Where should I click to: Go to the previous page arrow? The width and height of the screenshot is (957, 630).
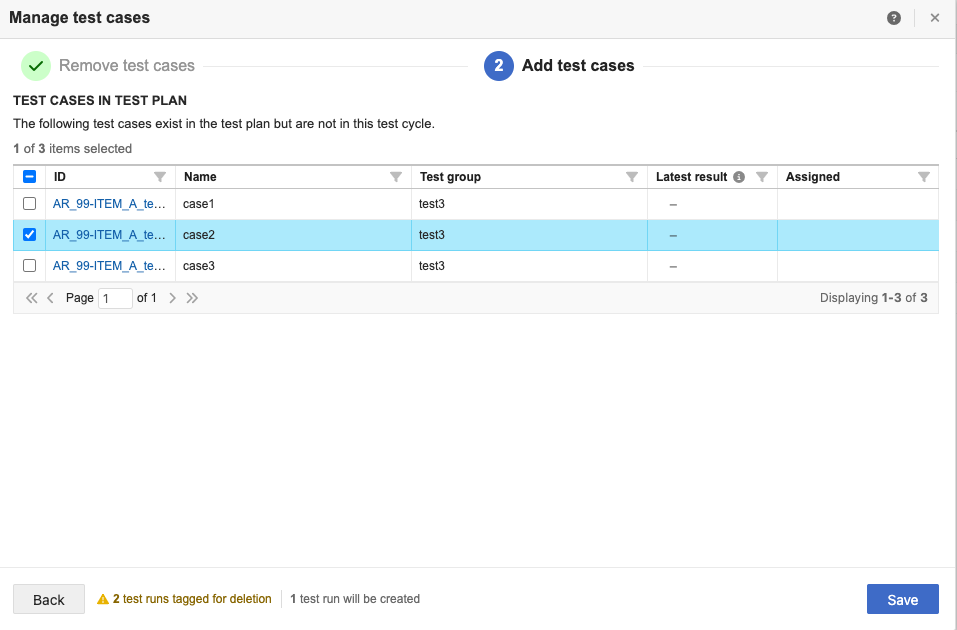(x=51, y=298)
